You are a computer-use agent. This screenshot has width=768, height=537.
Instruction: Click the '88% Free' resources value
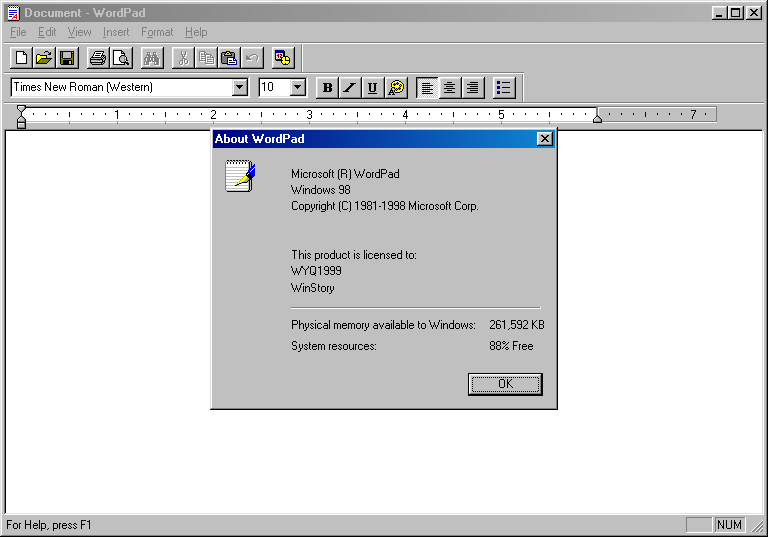tap(511, 346)
